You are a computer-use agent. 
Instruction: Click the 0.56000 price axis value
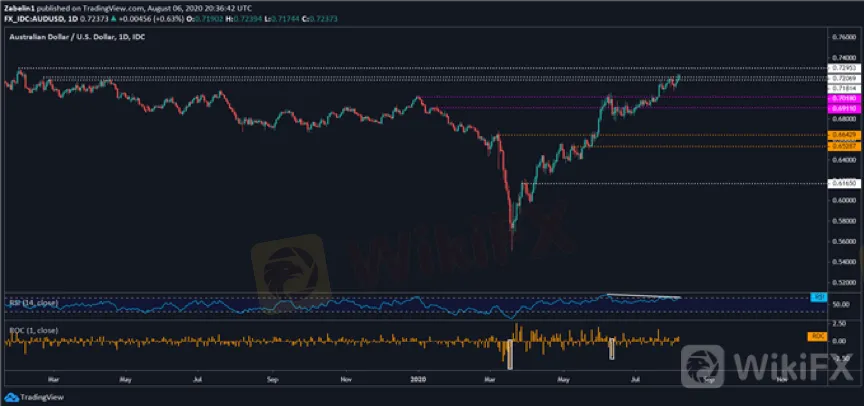tap(844, 242)
